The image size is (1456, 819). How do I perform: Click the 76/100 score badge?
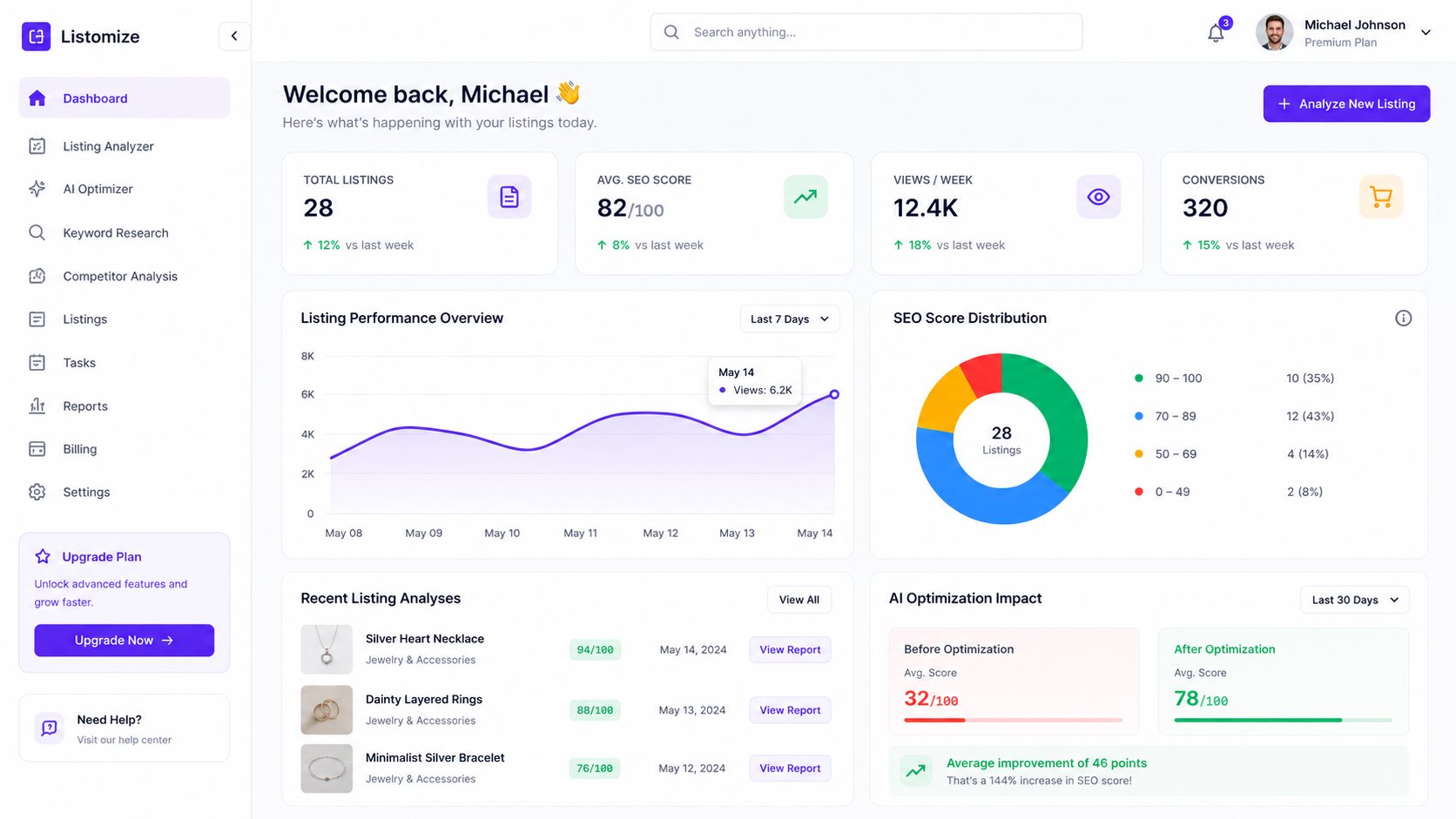pyautogui.click(x=595, y=768)
